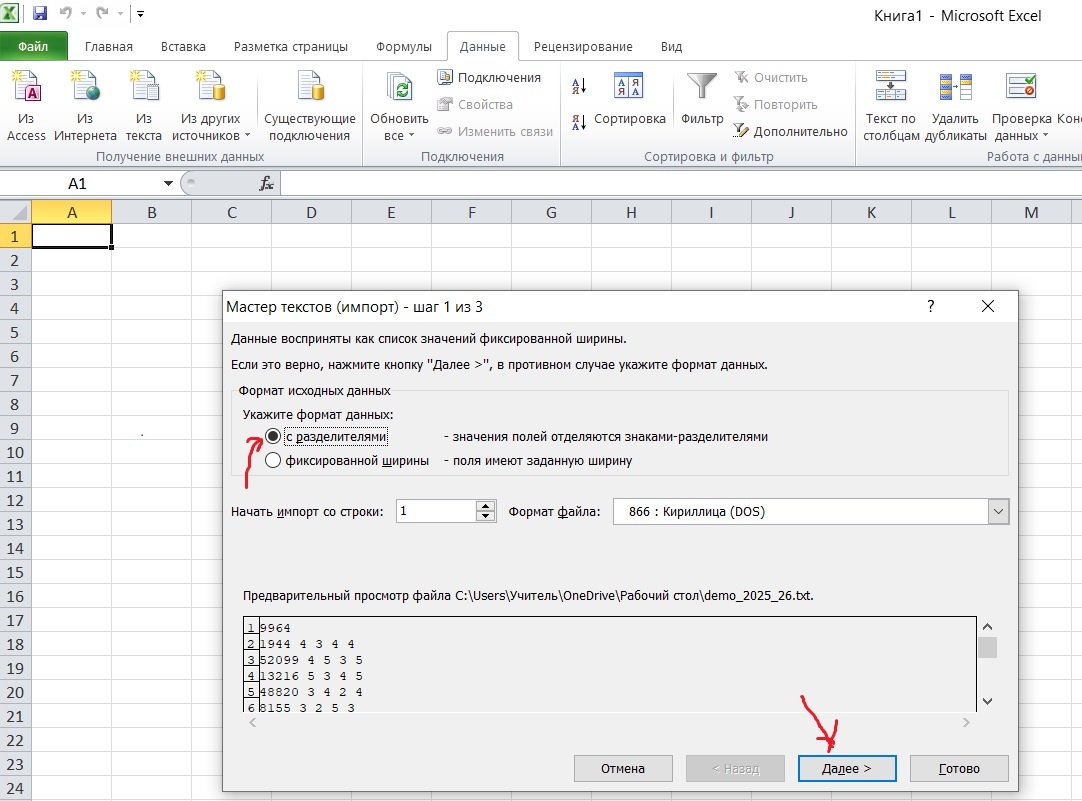The image size is (1082, 801).
Task: Click the select-all corner of the sheet
Action: [x=15, y=212]
